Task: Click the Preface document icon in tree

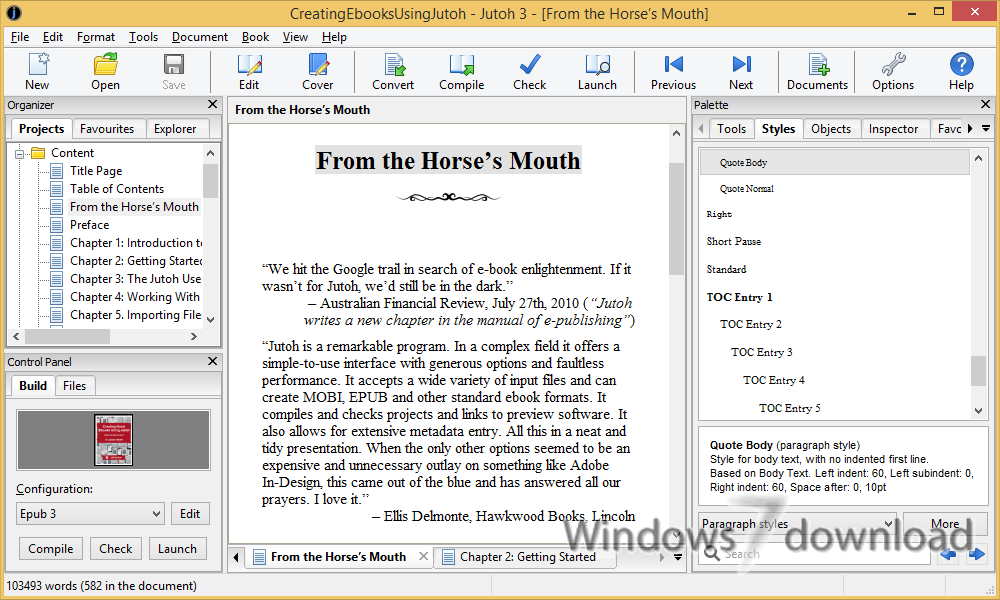Action: [x=57, y=224]
